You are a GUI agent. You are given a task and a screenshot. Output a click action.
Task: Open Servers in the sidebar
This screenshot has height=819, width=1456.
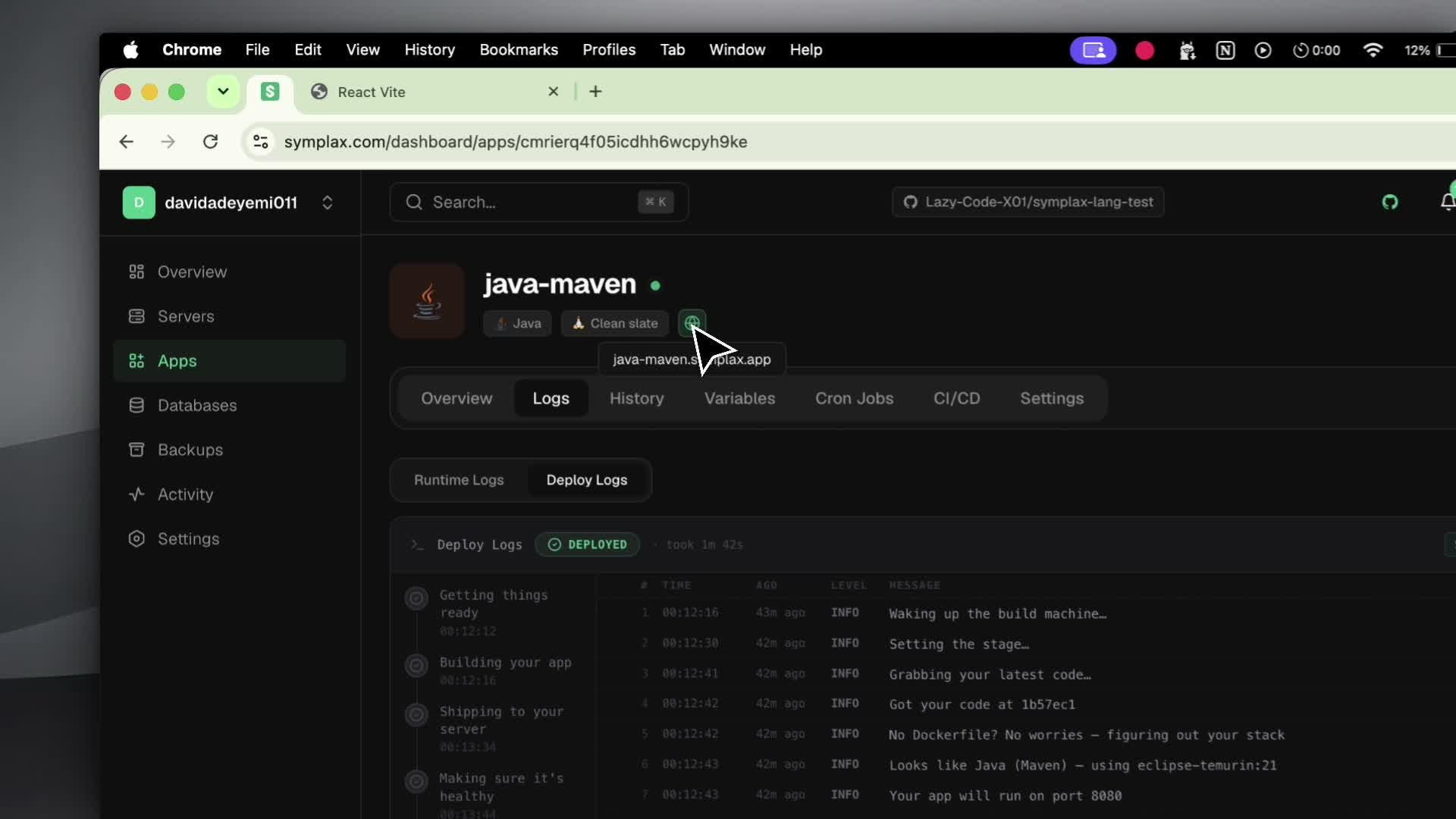[230, 316]
